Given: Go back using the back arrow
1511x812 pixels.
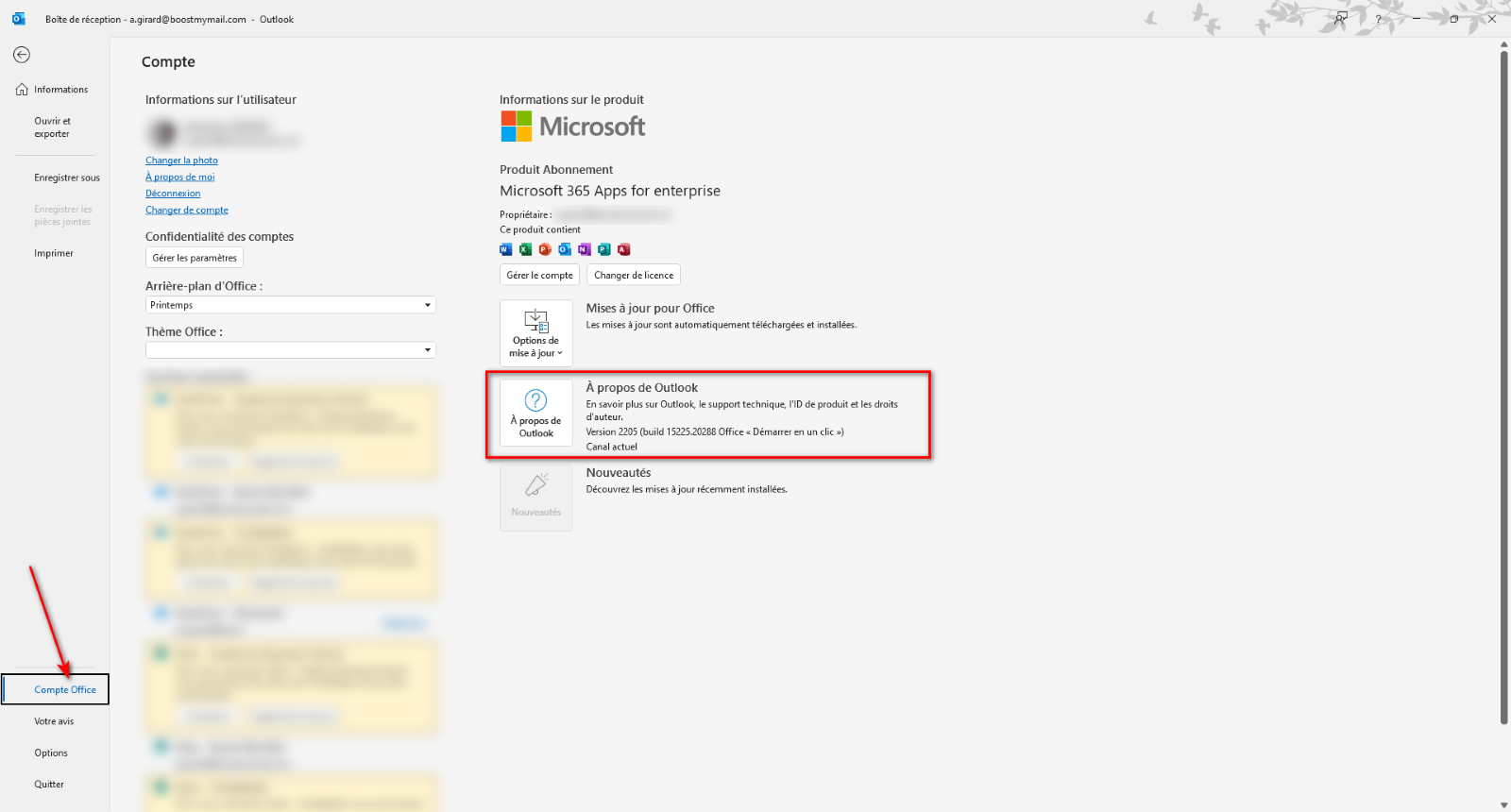Looking at the screenshot, I should tap(22, 55).
